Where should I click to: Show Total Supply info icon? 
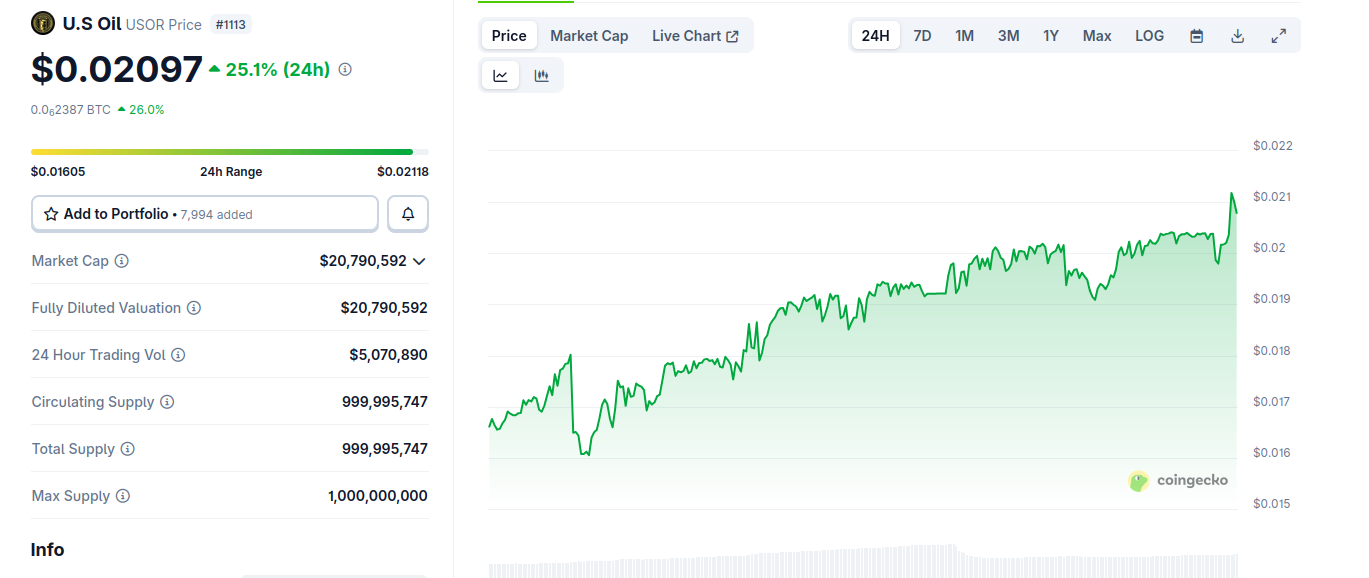[x=128, y=449]
